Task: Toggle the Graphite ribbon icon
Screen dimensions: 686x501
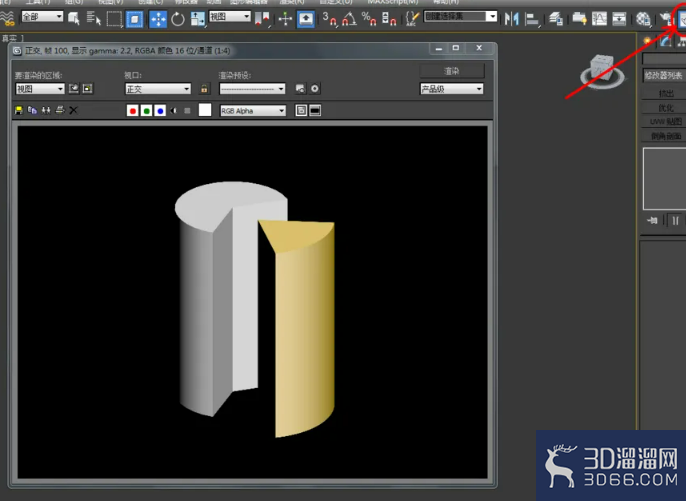Action: click(579, 19)
